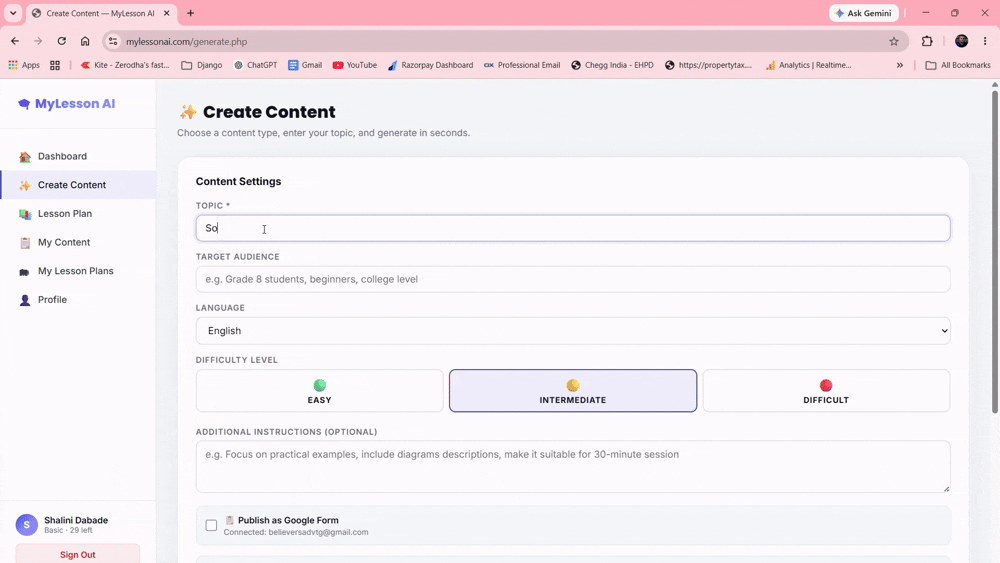Screen dimensions: 1000x563
Task: Open the tab groups grid icon
Action: click(x=55, y=65)
